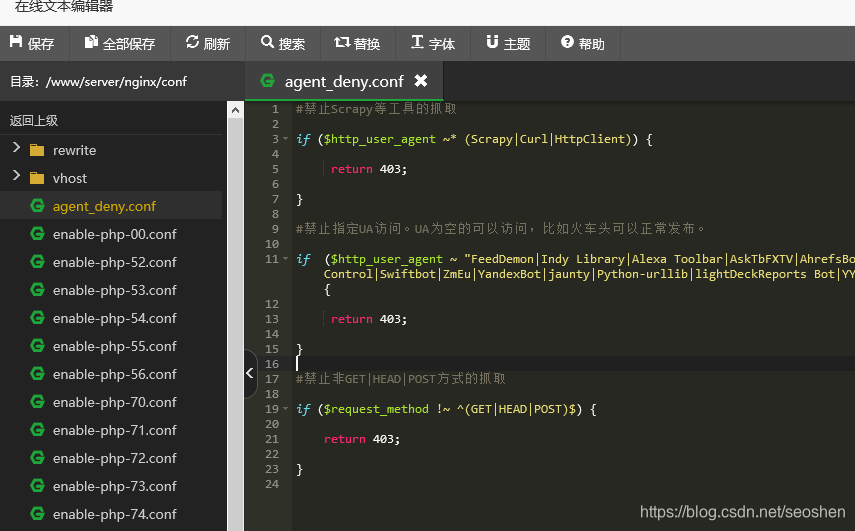The height and width of the screenshot is (531, 855).
Task: Click the sidebar vertical scrollbar track
Action: coord(236,324)
